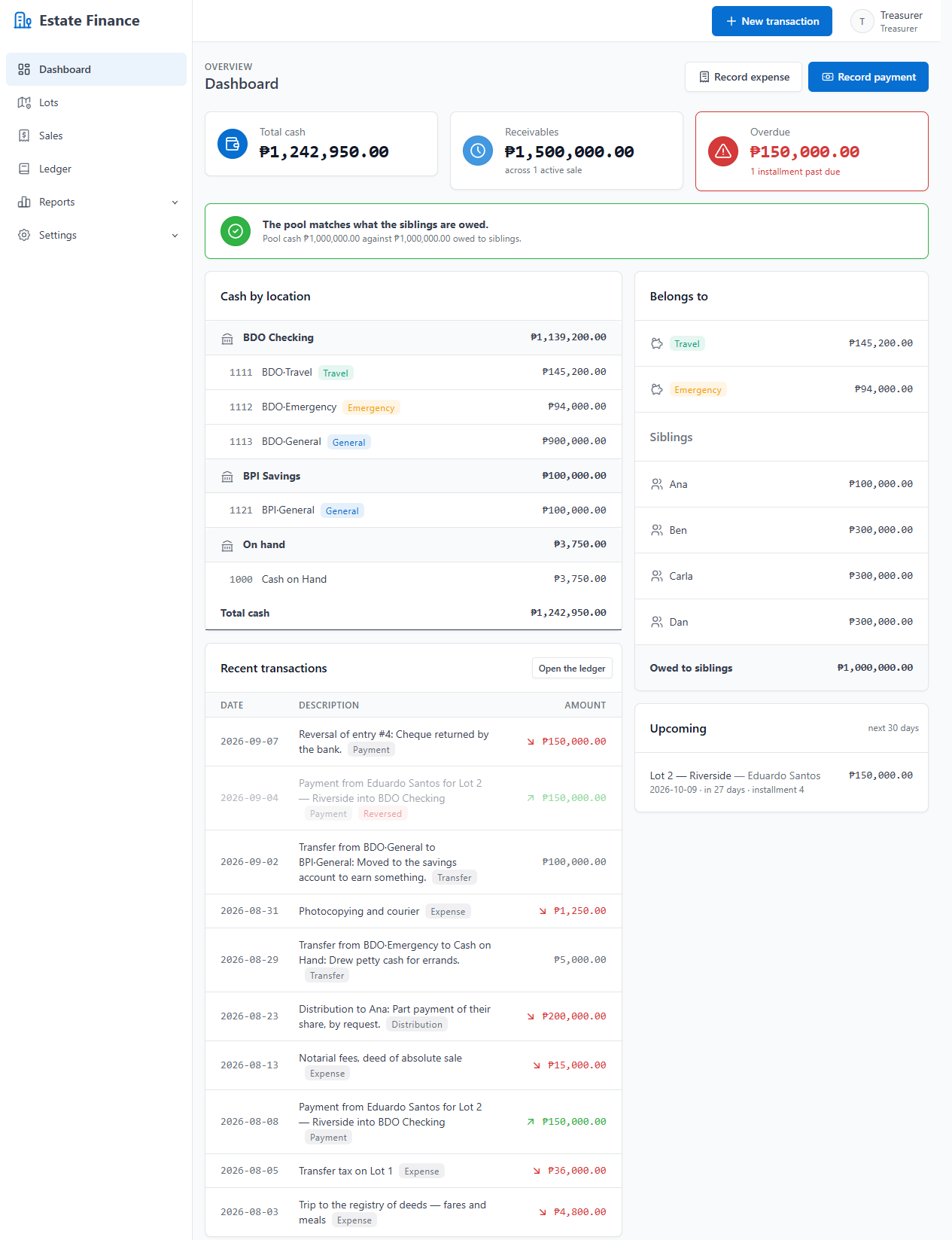Start a New transaction

pos(772,21)
